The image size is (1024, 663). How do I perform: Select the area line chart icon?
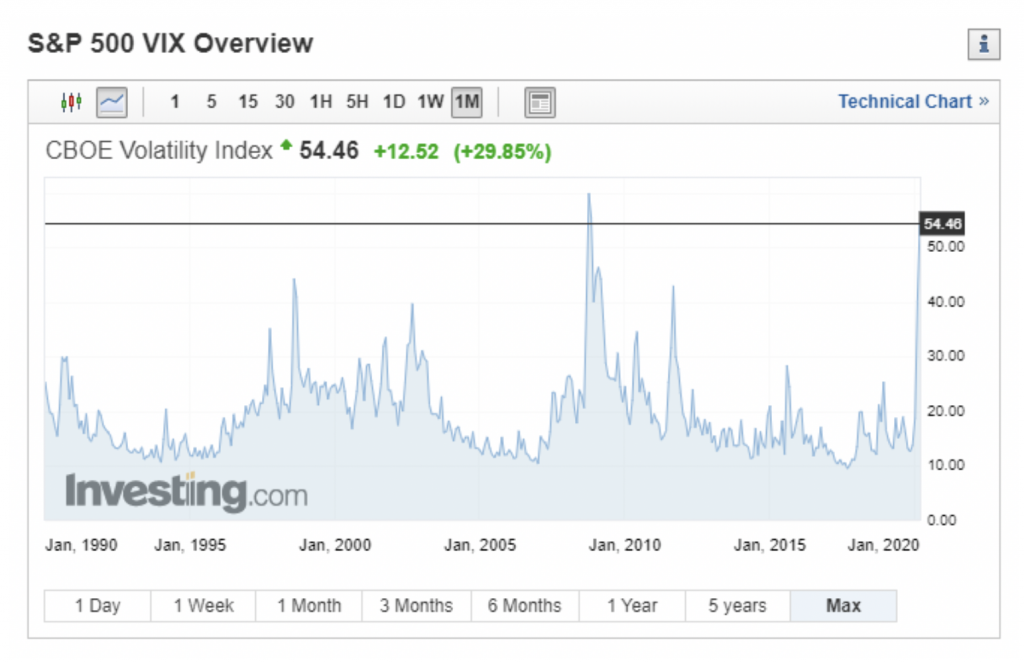pyautogui.click(x=112, y=102)
